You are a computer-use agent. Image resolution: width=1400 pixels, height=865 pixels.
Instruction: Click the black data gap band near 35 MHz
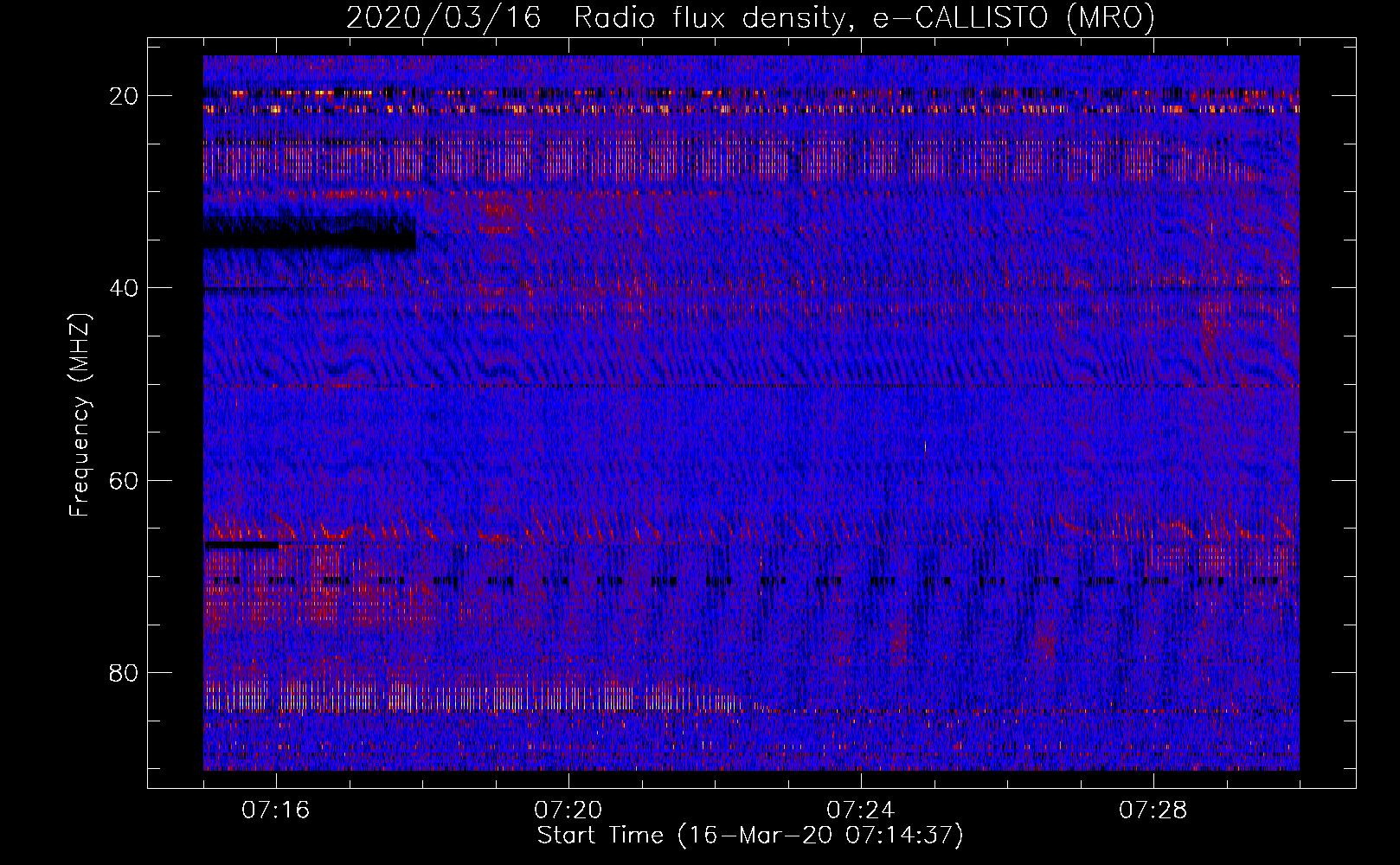pos(310,234)
